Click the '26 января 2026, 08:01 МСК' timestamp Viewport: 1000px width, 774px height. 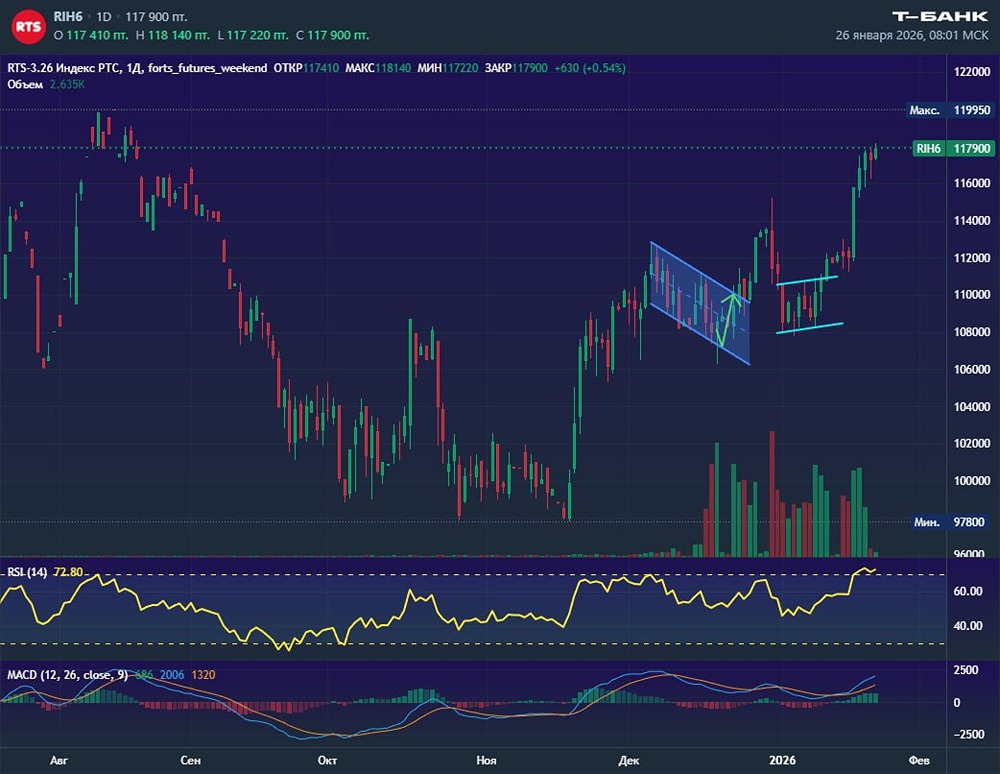click(x=912, y=35)
